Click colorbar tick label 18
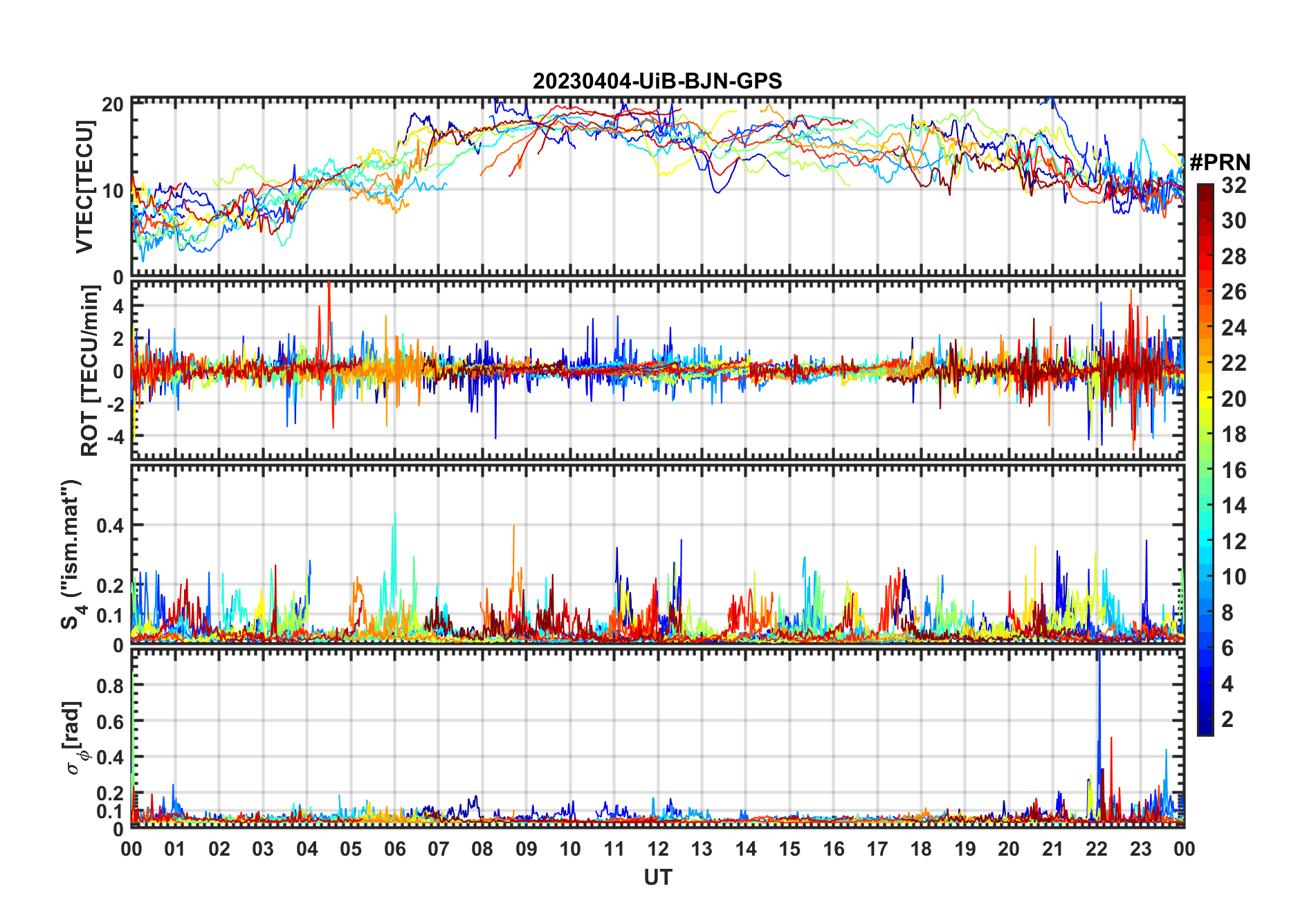This screenshot has width=1316, height=920. [x=1234, y=434]
